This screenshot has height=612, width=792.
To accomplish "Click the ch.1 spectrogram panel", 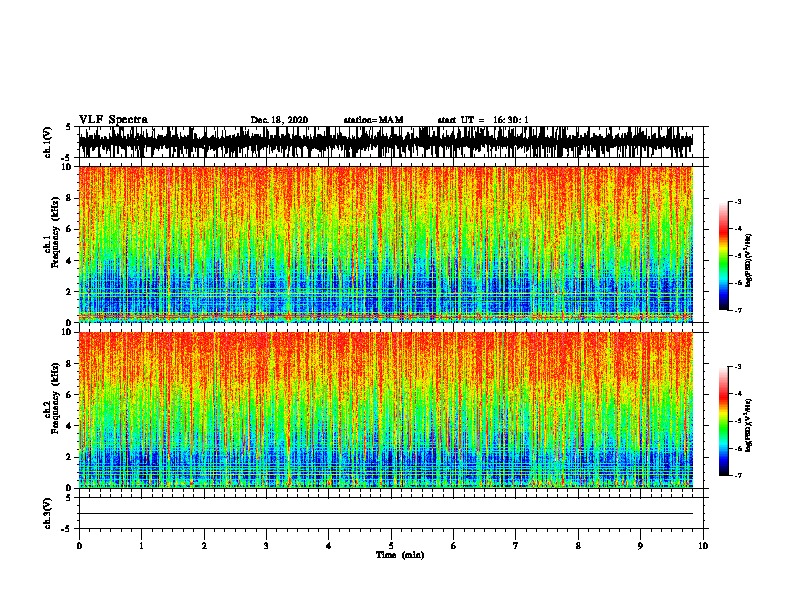I will pyautogui.click(x=386, y=244).
